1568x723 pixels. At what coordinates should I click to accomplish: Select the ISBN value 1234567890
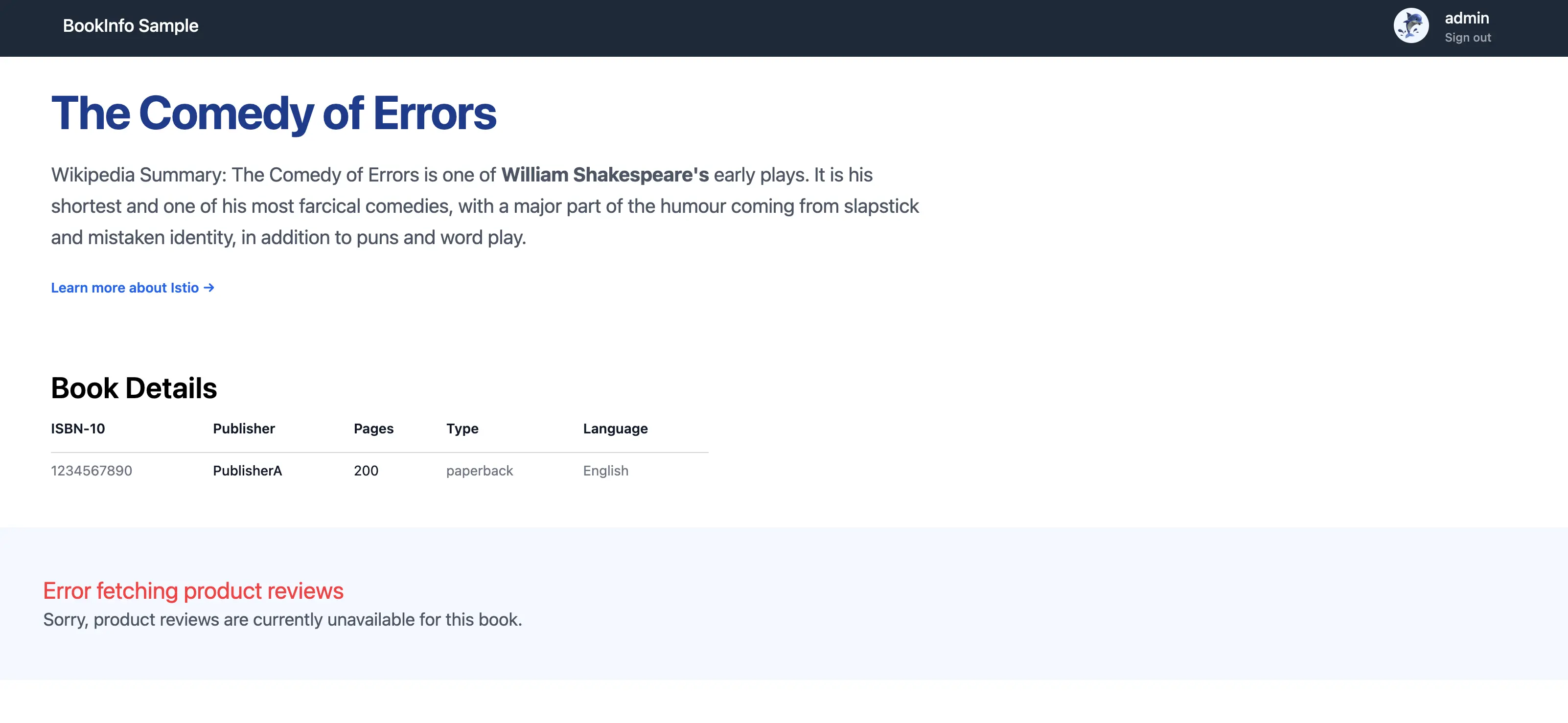pyautogui.click(x=92, y=471)
